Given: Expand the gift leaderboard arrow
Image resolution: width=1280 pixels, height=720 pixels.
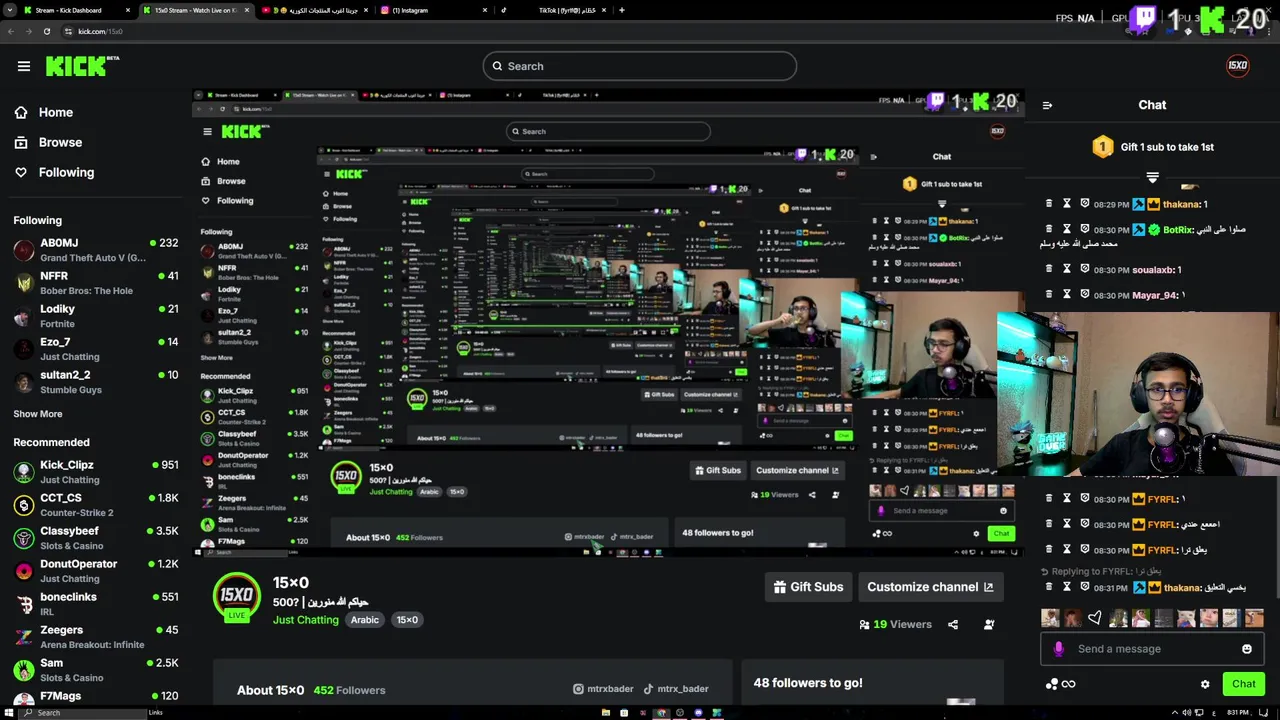Looking at the screenshot, I should coord(1152,177).
